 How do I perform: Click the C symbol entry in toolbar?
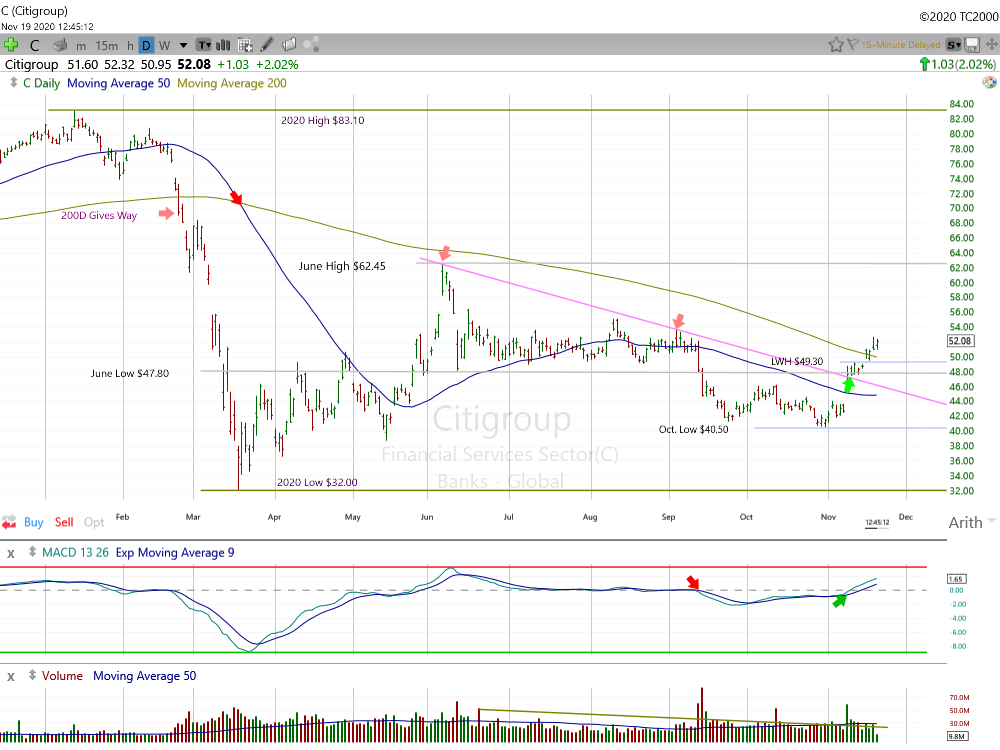[x=34, y=45]
